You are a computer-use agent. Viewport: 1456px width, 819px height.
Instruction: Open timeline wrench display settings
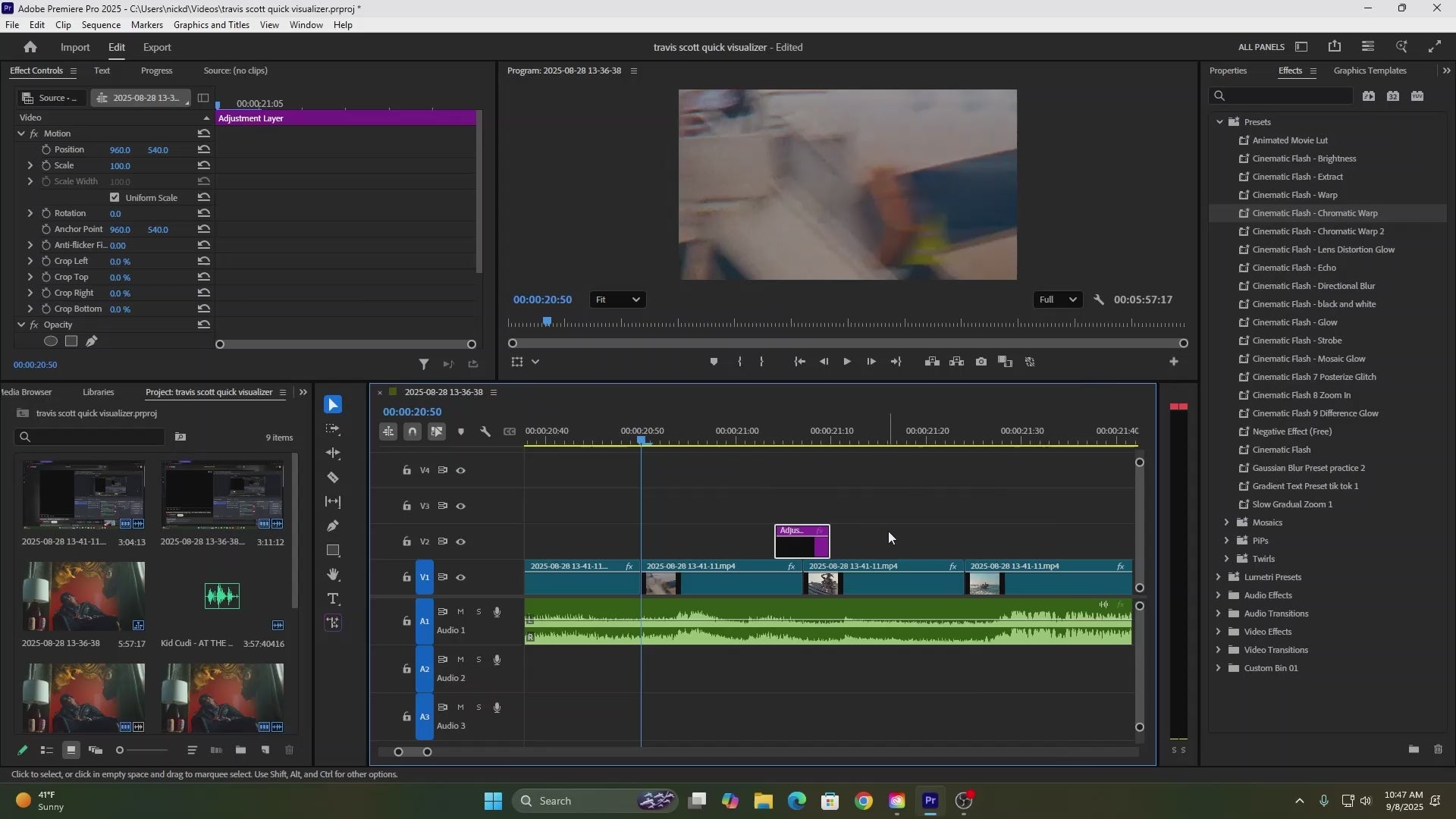[485, 431]
